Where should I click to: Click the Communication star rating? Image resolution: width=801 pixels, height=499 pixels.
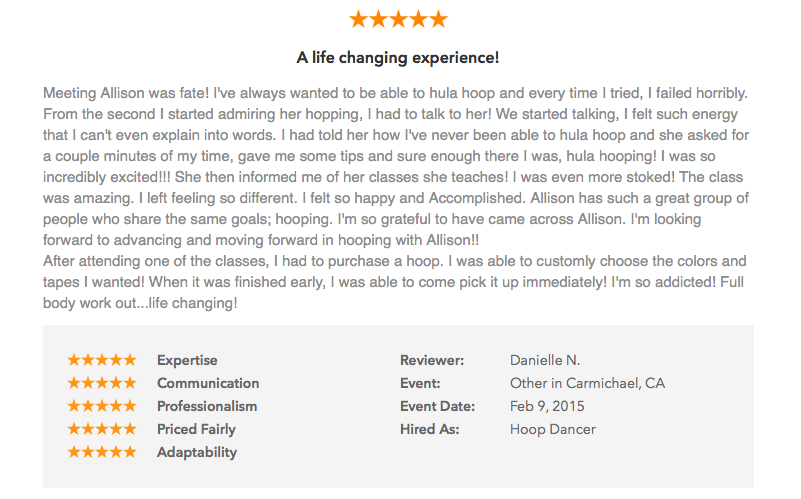(101, 383)
